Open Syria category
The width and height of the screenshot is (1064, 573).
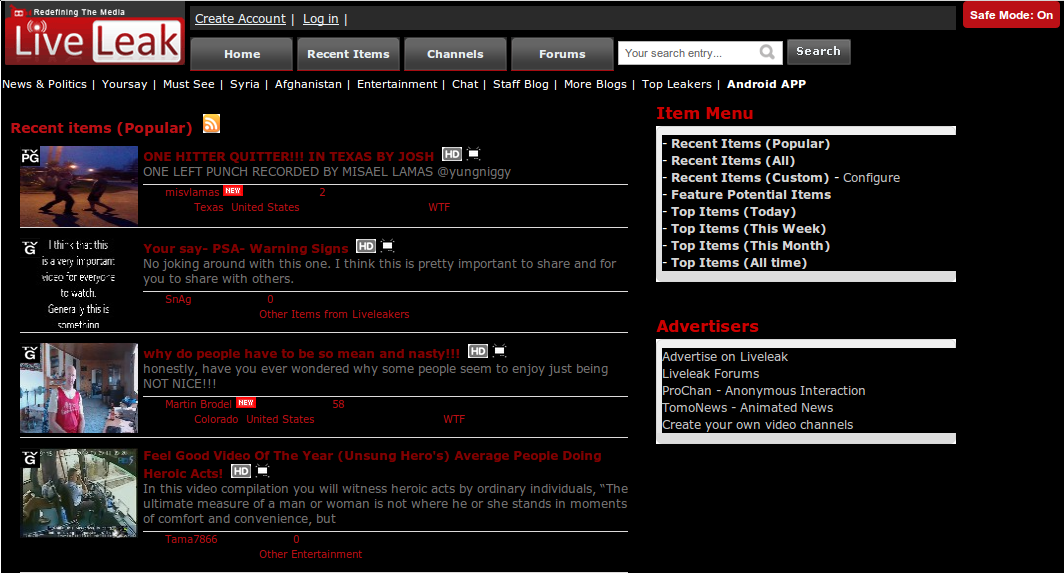[244, 84]
